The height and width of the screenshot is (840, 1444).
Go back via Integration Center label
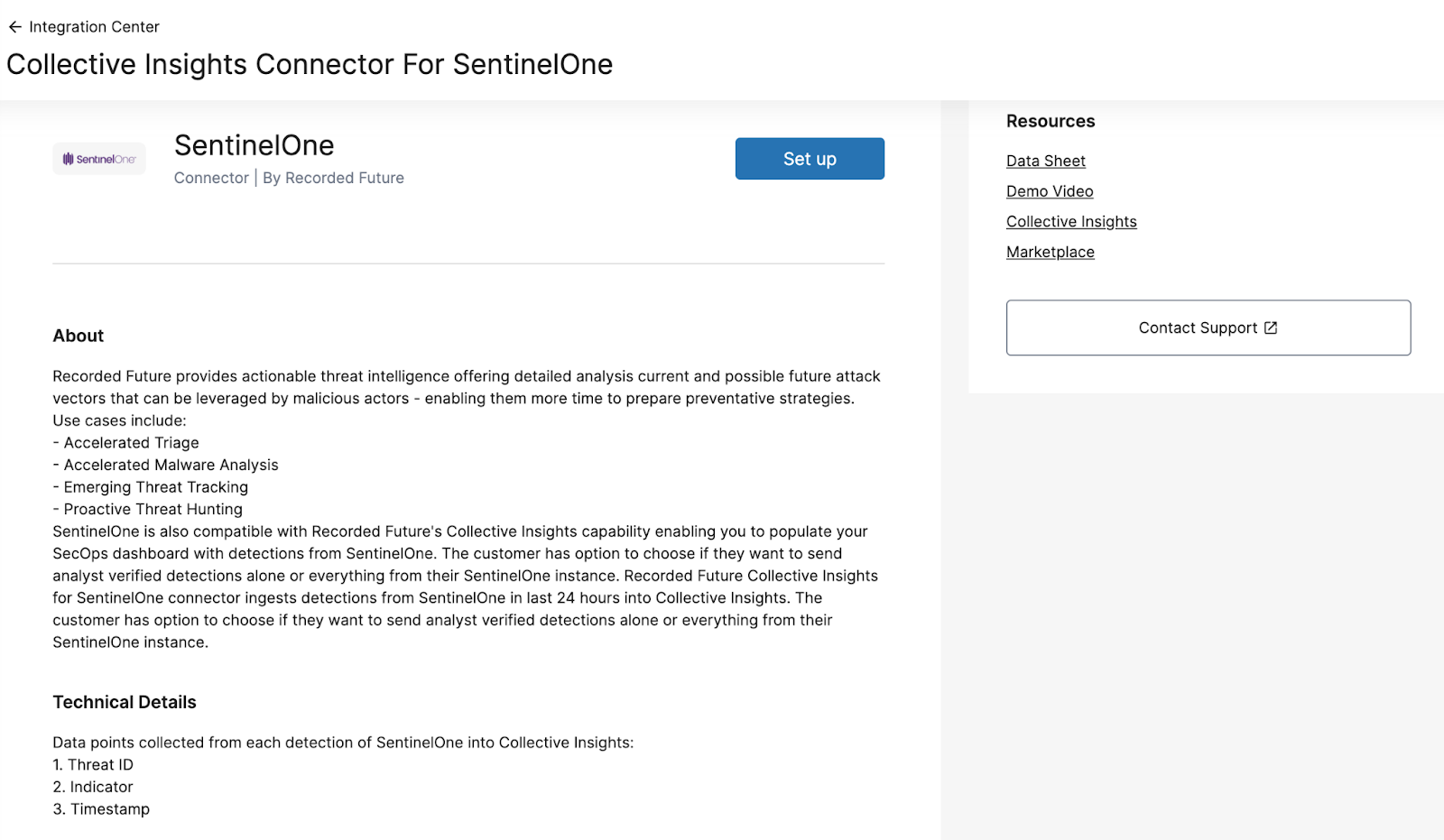click(94, 27)
